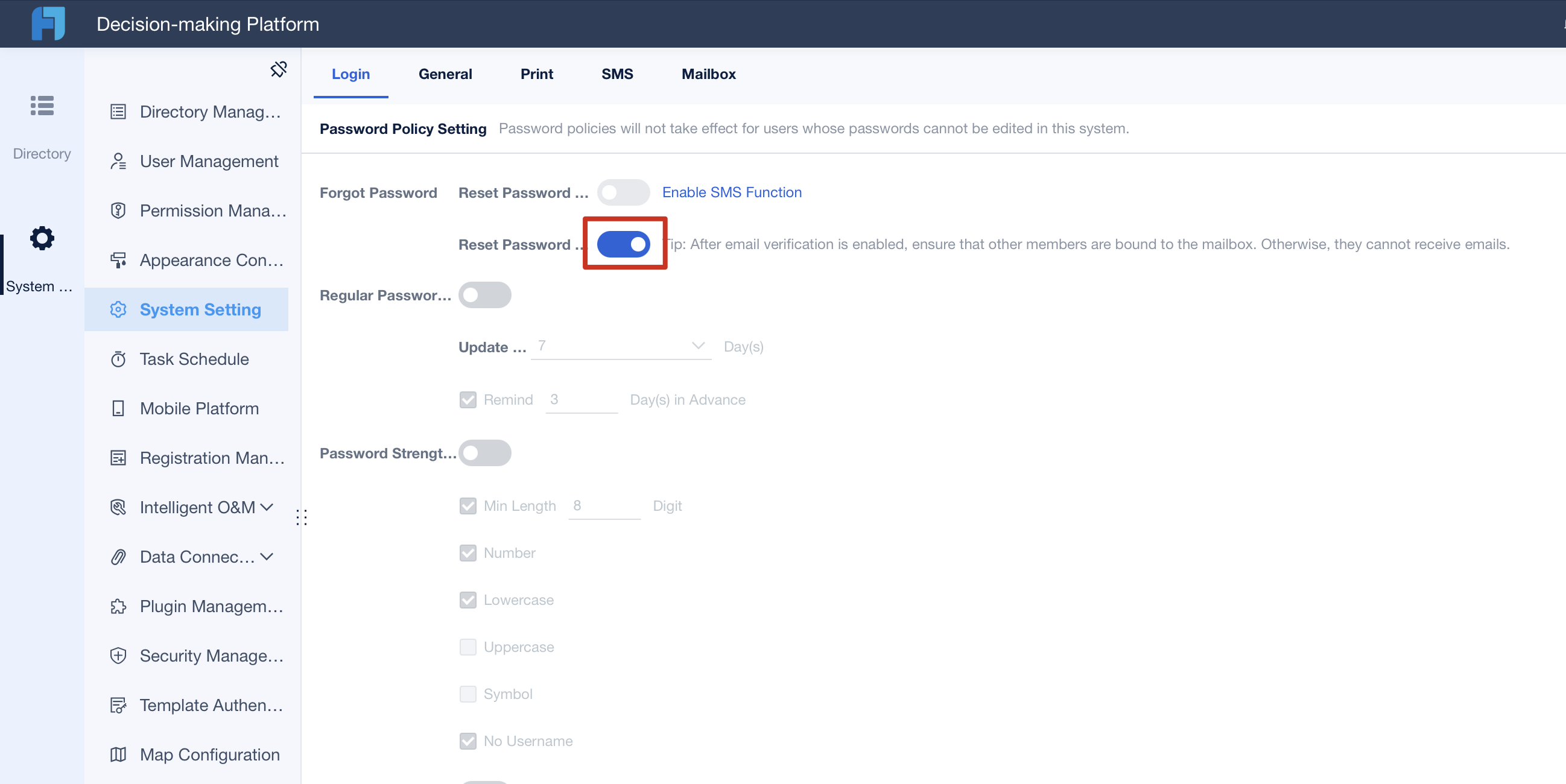Select the System gear icon

tap(42, 238)
